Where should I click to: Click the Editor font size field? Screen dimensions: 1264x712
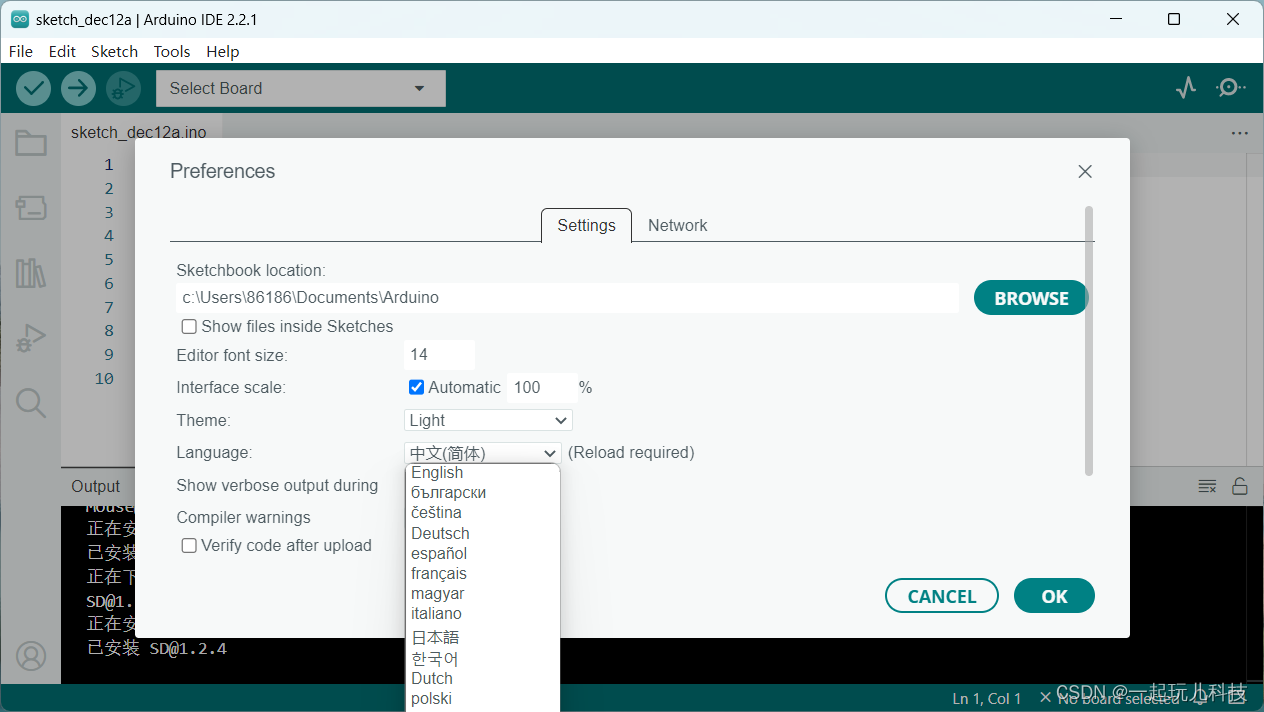coord(439,355)
